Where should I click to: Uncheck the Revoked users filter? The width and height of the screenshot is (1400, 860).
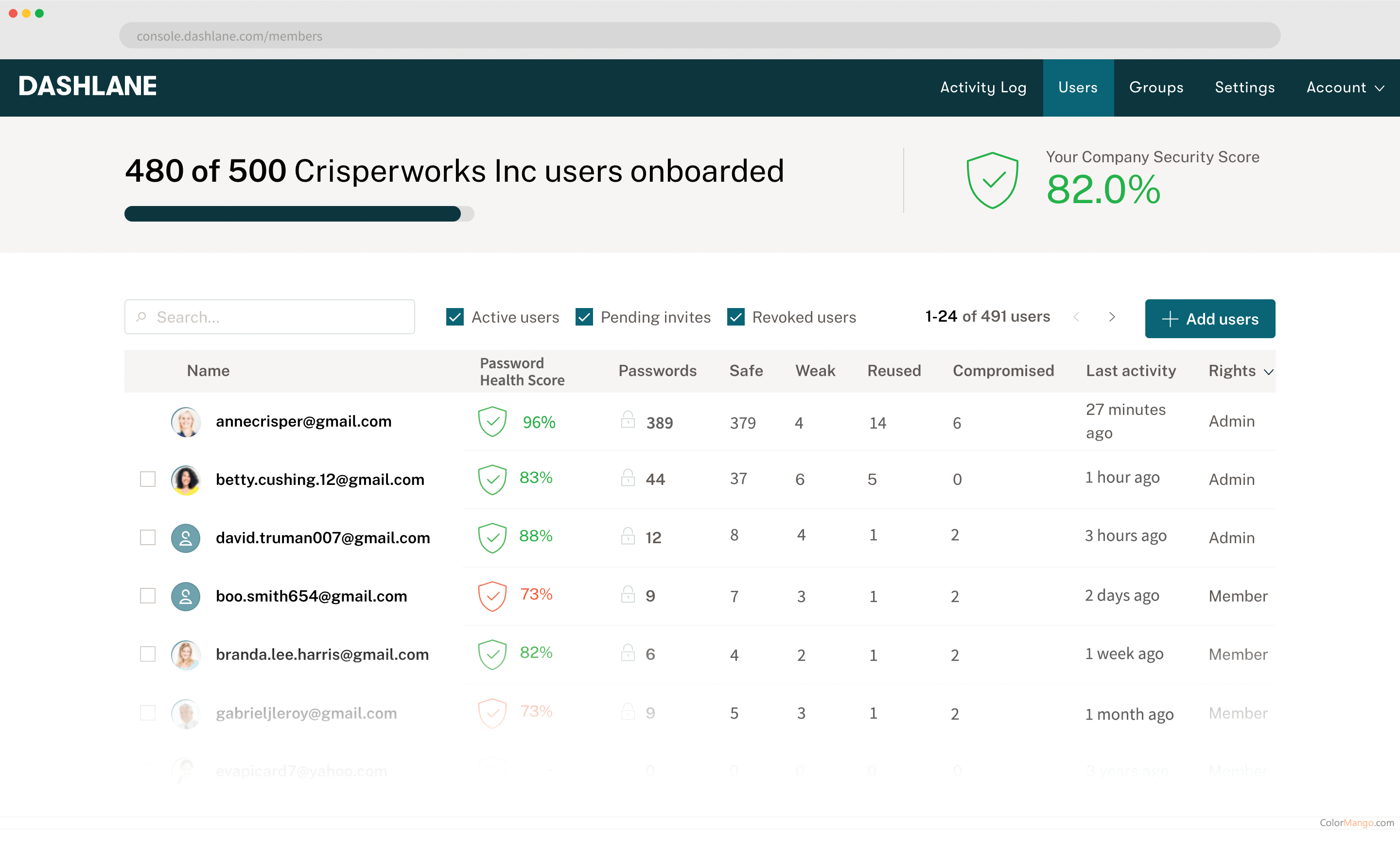point(735,317)
